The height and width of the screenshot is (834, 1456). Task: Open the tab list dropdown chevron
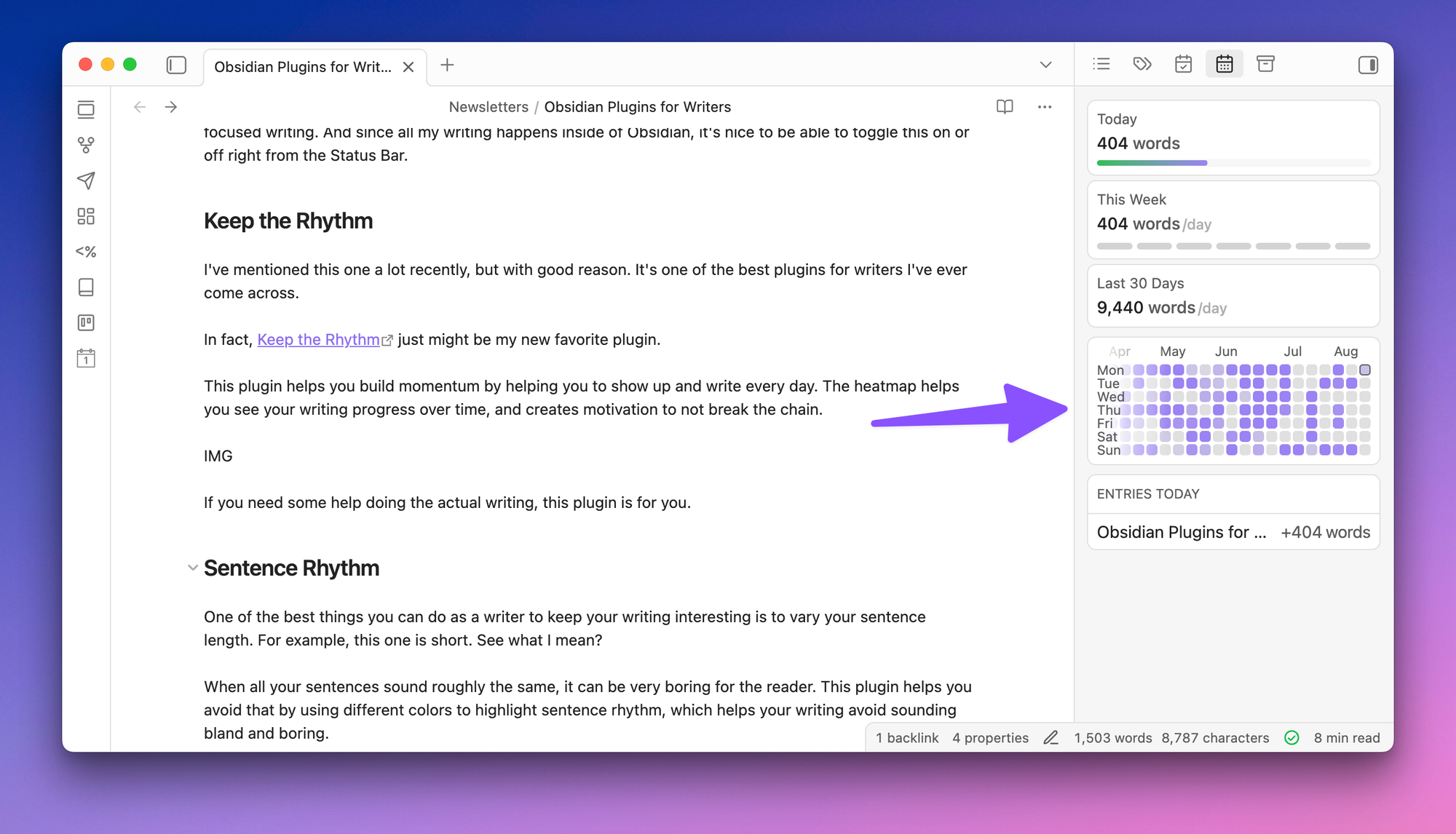tap(1045, 65)
